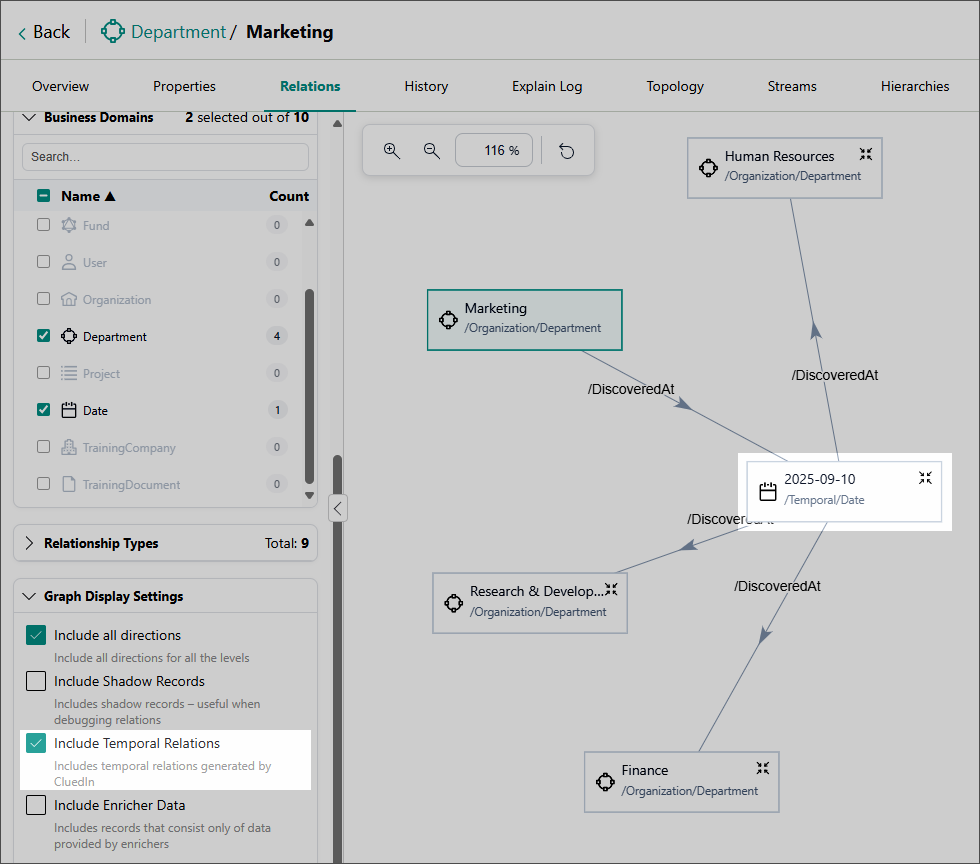This screenshot has height=864, width=980.
Task: Click the zoom out magnifier icon
Action: pyautogui.click(x=432, y=150)
